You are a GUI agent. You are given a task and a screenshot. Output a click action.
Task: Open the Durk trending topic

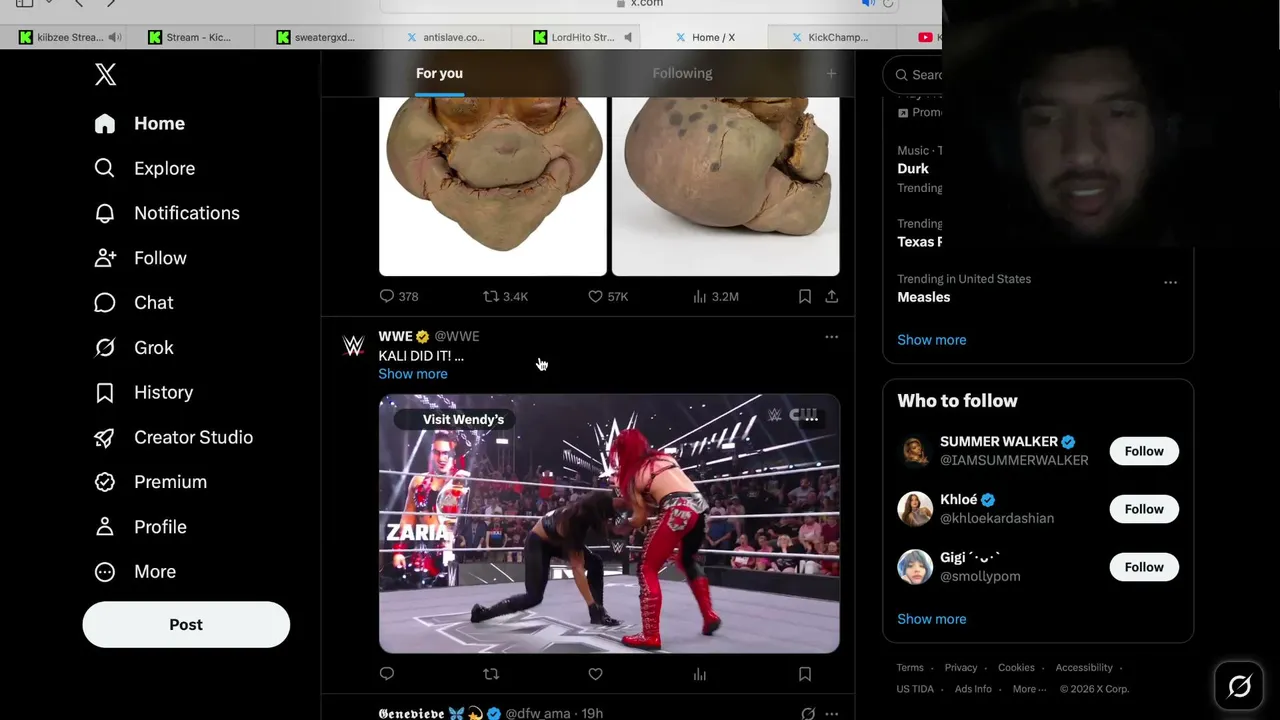click(913, 168)
